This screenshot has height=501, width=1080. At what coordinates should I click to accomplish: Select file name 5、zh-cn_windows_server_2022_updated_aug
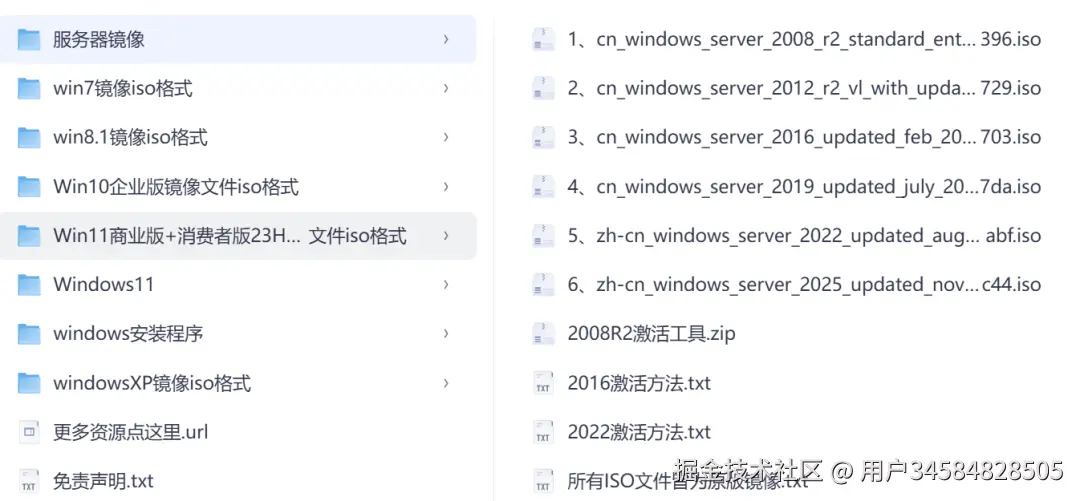804,236
